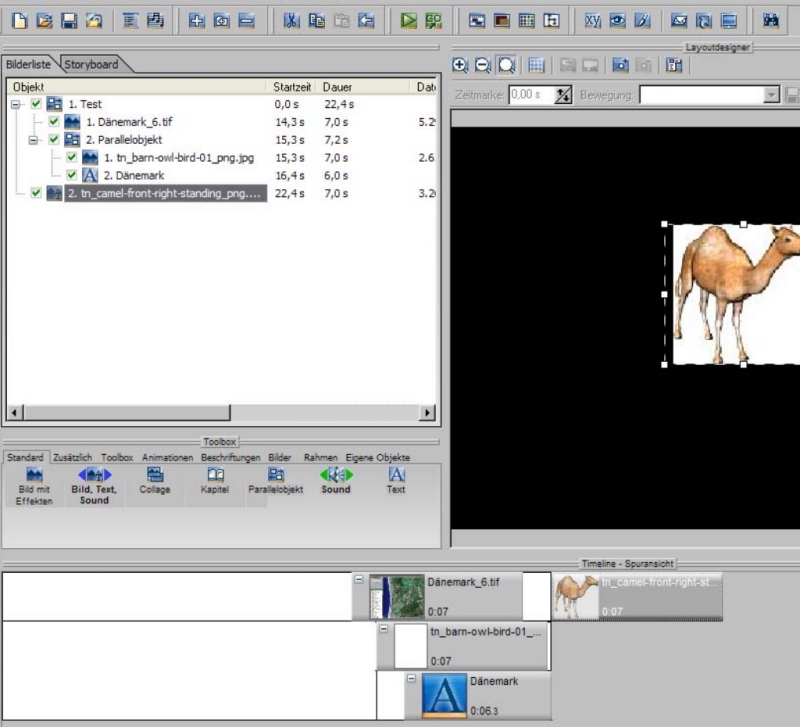Open the Animationen toolbox tab
The width and height of the screenshot is (800, 727).
click(167, 457)
